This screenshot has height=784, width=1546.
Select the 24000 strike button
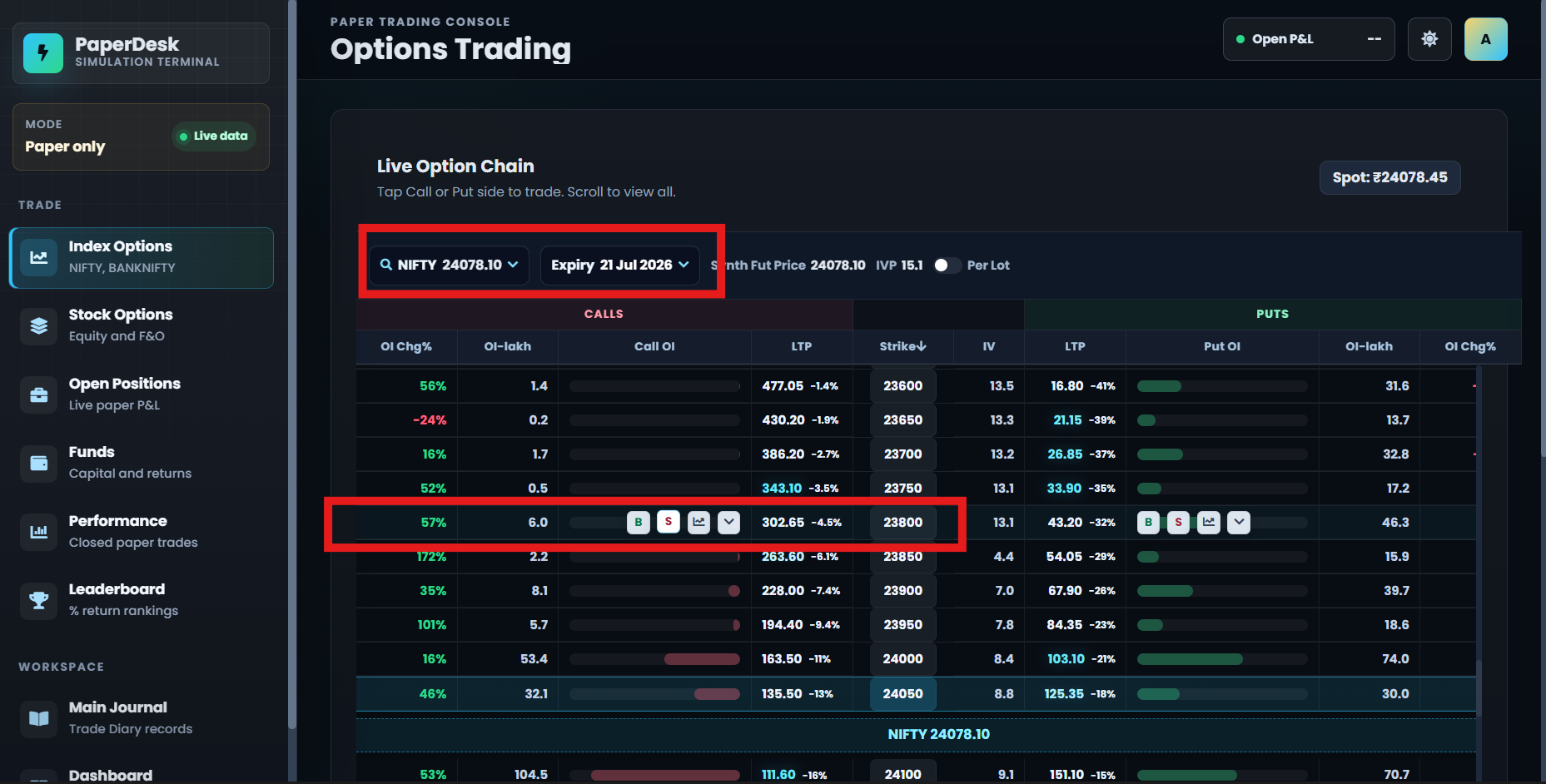point(903,659)
